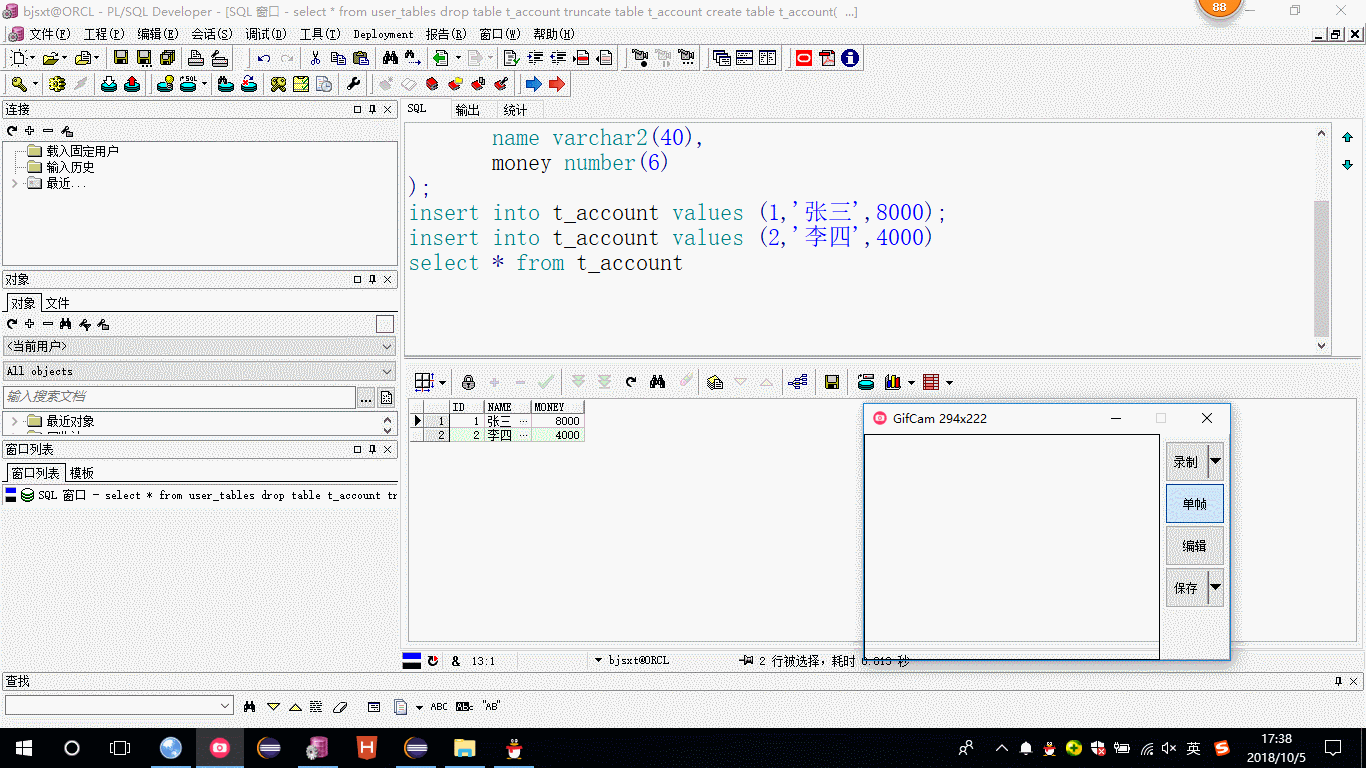
Task: Click the Log on key icon
Action: (20, 84)
